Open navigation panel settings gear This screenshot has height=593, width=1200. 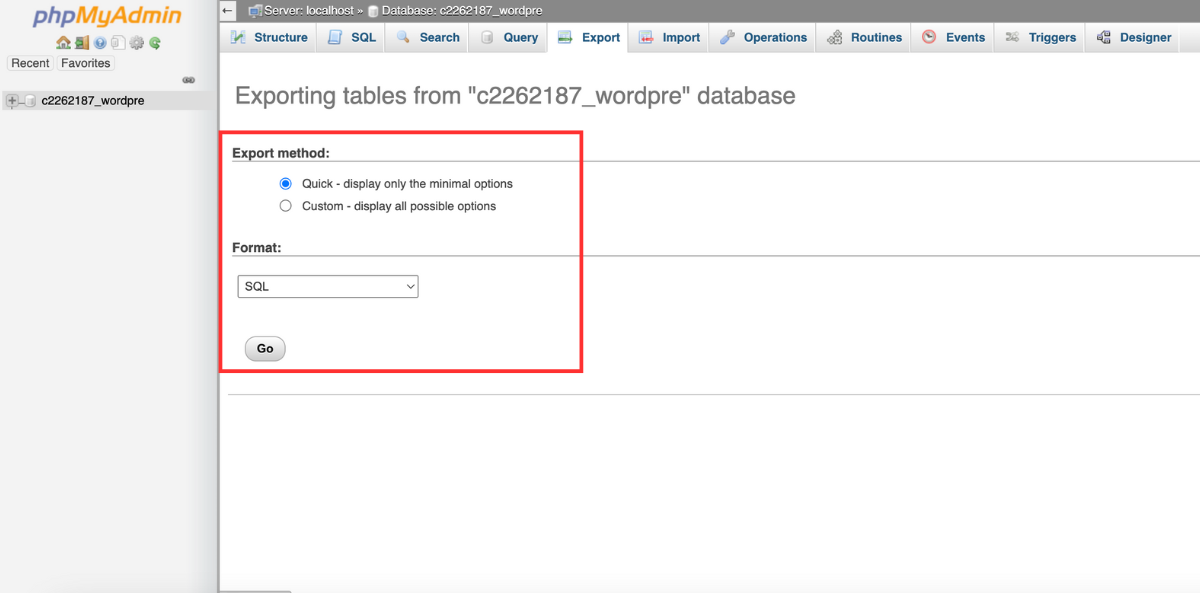click(x=137, y=43)
